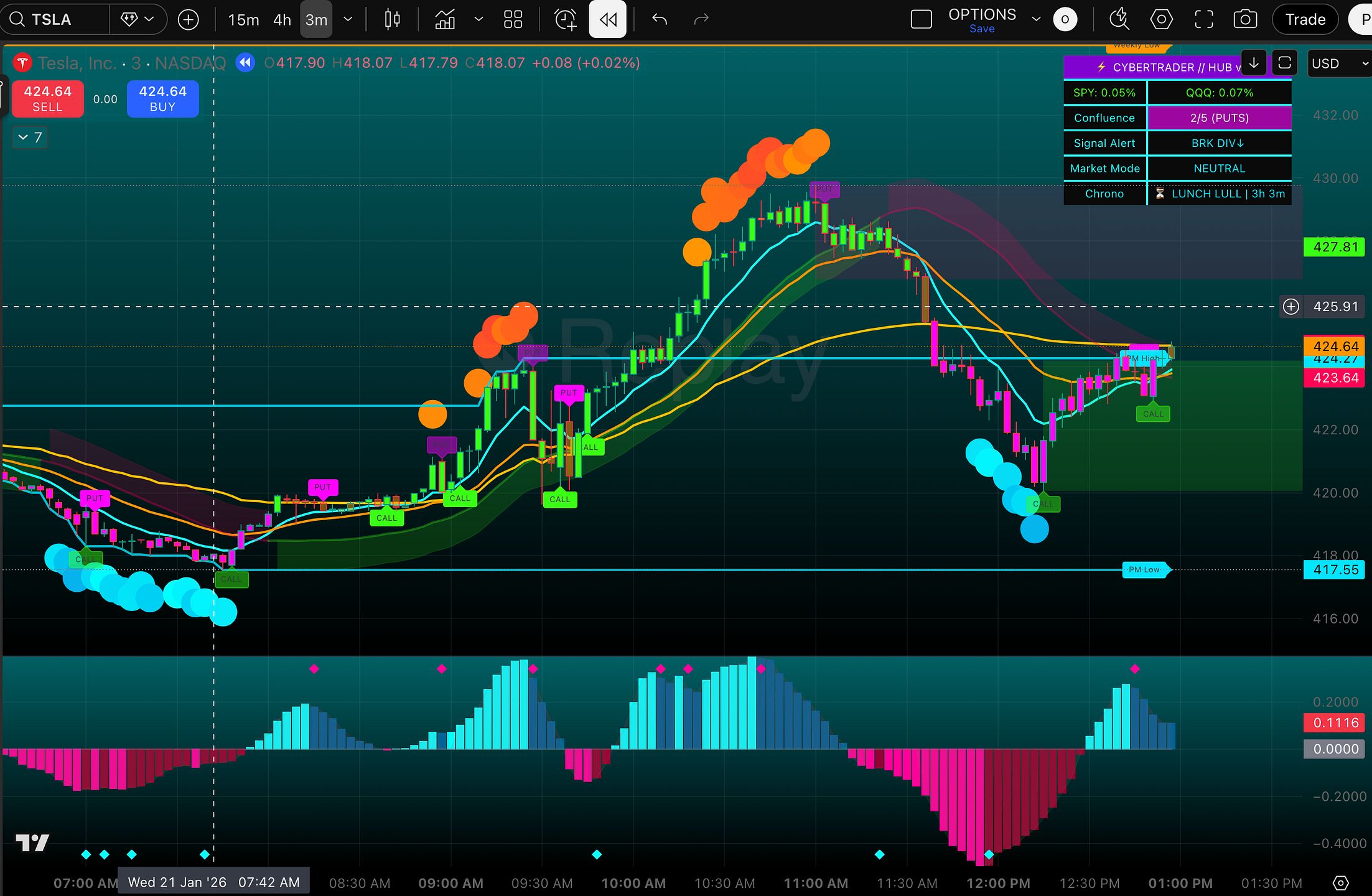Screen dimensions: 1372x896
Task: Click the Market Mode label cell
Action: coord(1104,169)
